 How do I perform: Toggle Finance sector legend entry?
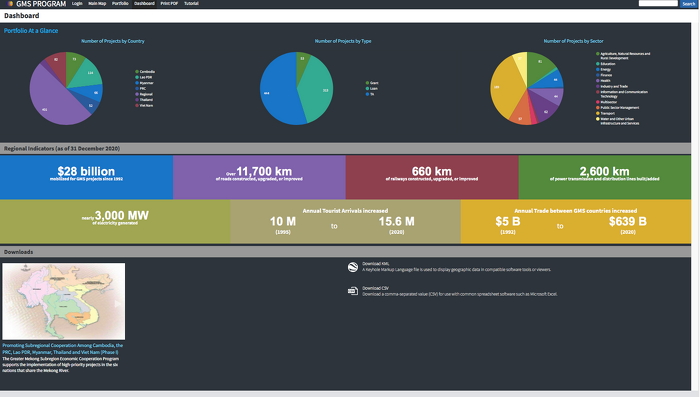pyautogui.click(x=604, y=75)
